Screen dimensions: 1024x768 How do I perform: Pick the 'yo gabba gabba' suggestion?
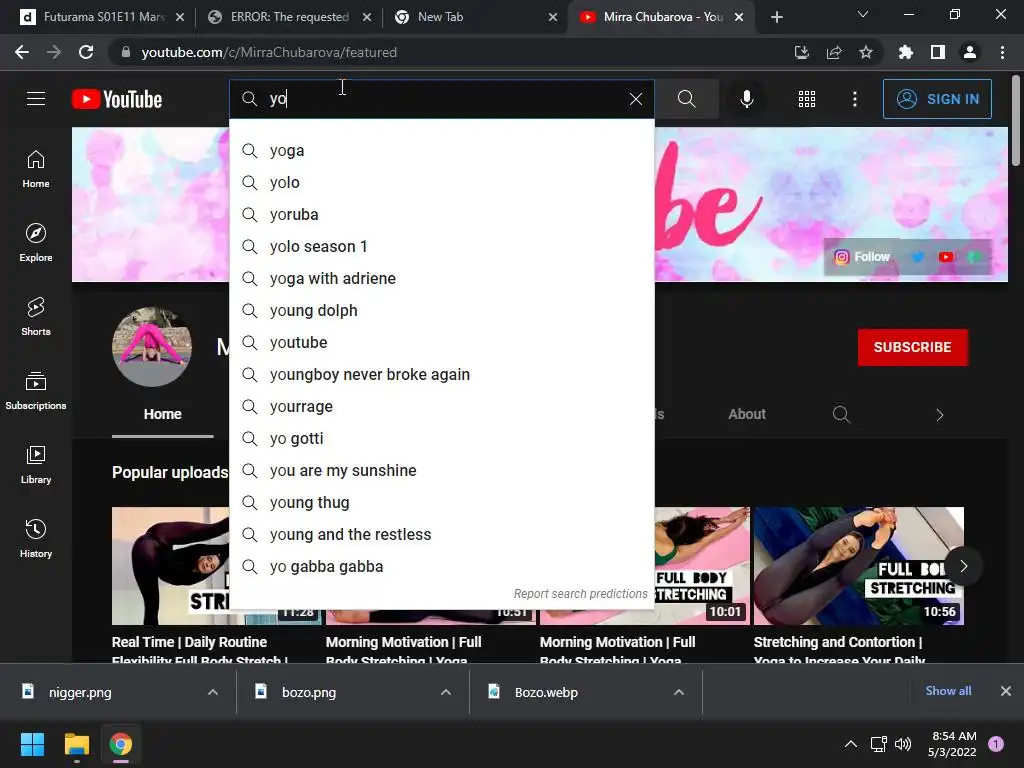coord(442,567)
